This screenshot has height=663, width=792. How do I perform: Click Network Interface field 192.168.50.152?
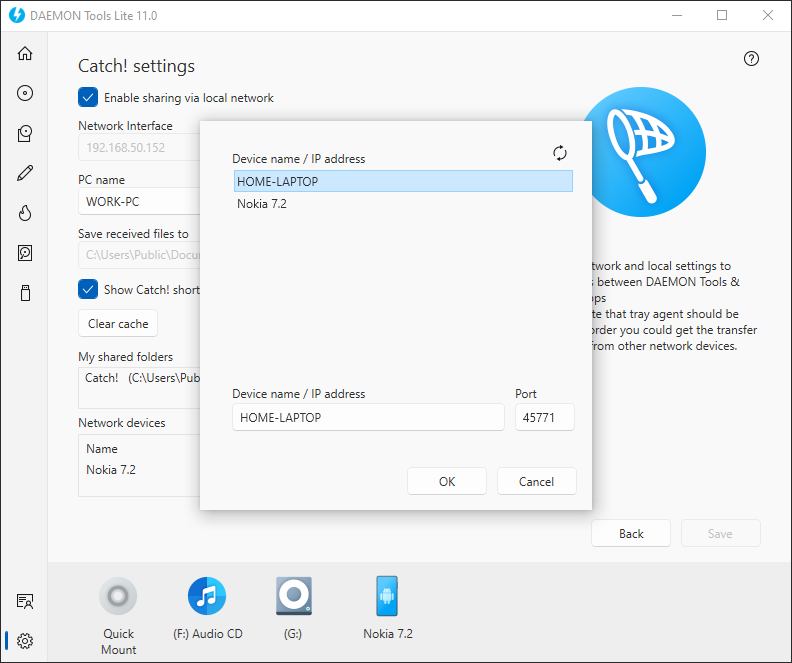point(139,147)
